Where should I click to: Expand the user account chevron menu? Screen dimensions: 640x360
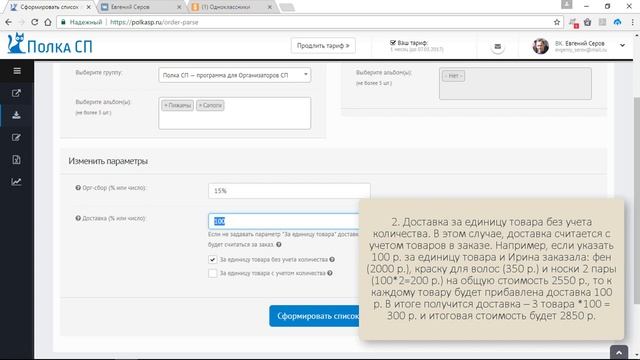point(622,45)
